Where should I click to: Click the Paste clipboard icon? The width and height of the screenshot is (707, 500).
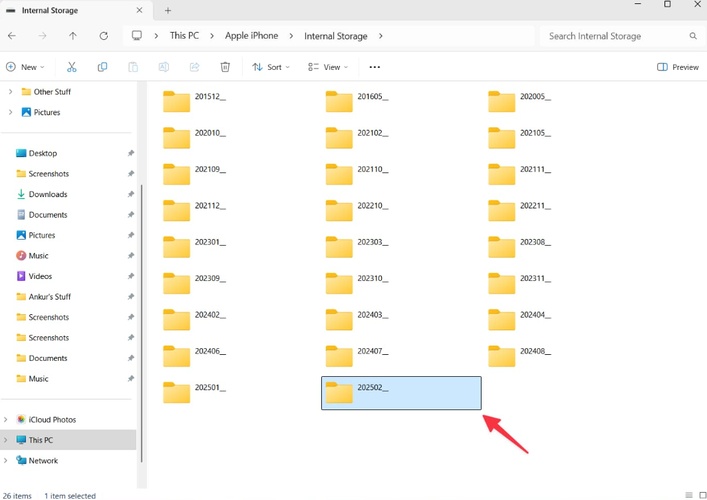click(x=133, y=67)
